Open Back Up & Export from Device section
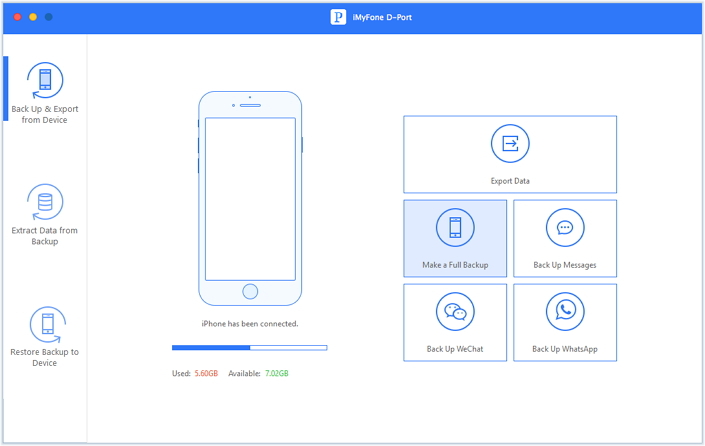 45,93
